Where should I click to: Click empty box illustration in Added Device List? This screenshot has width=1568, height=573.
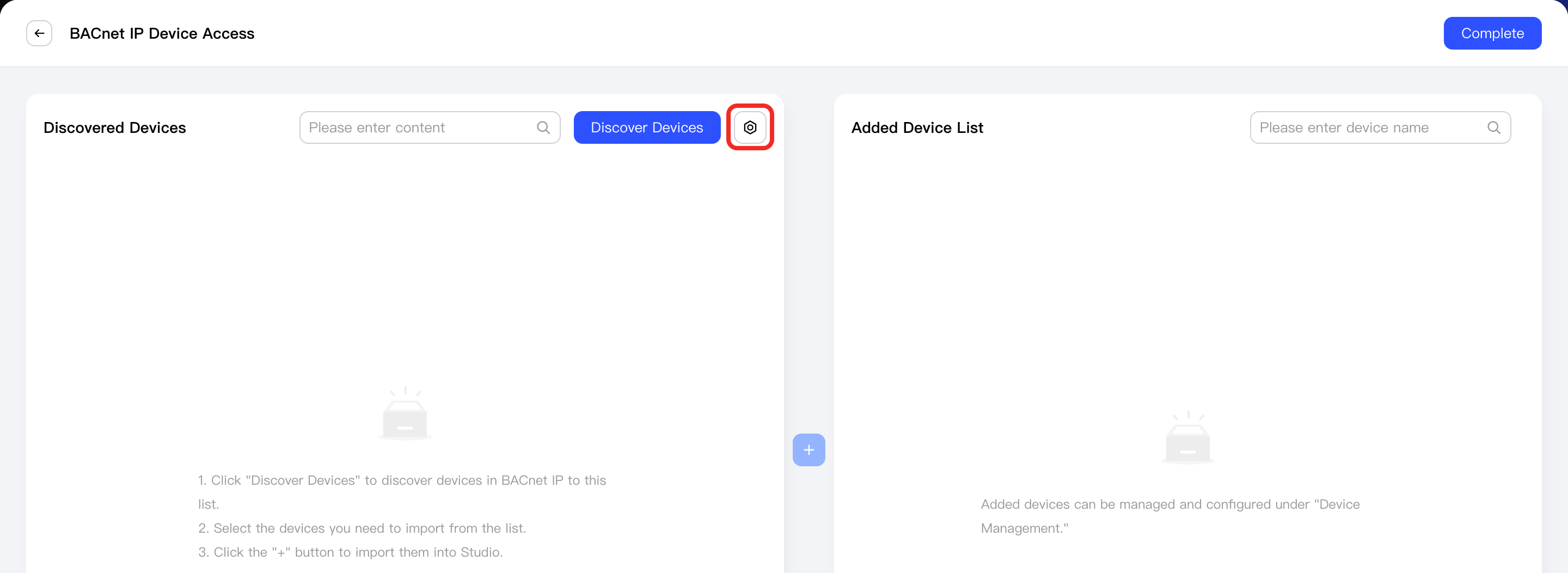[x=1187, y=437]
